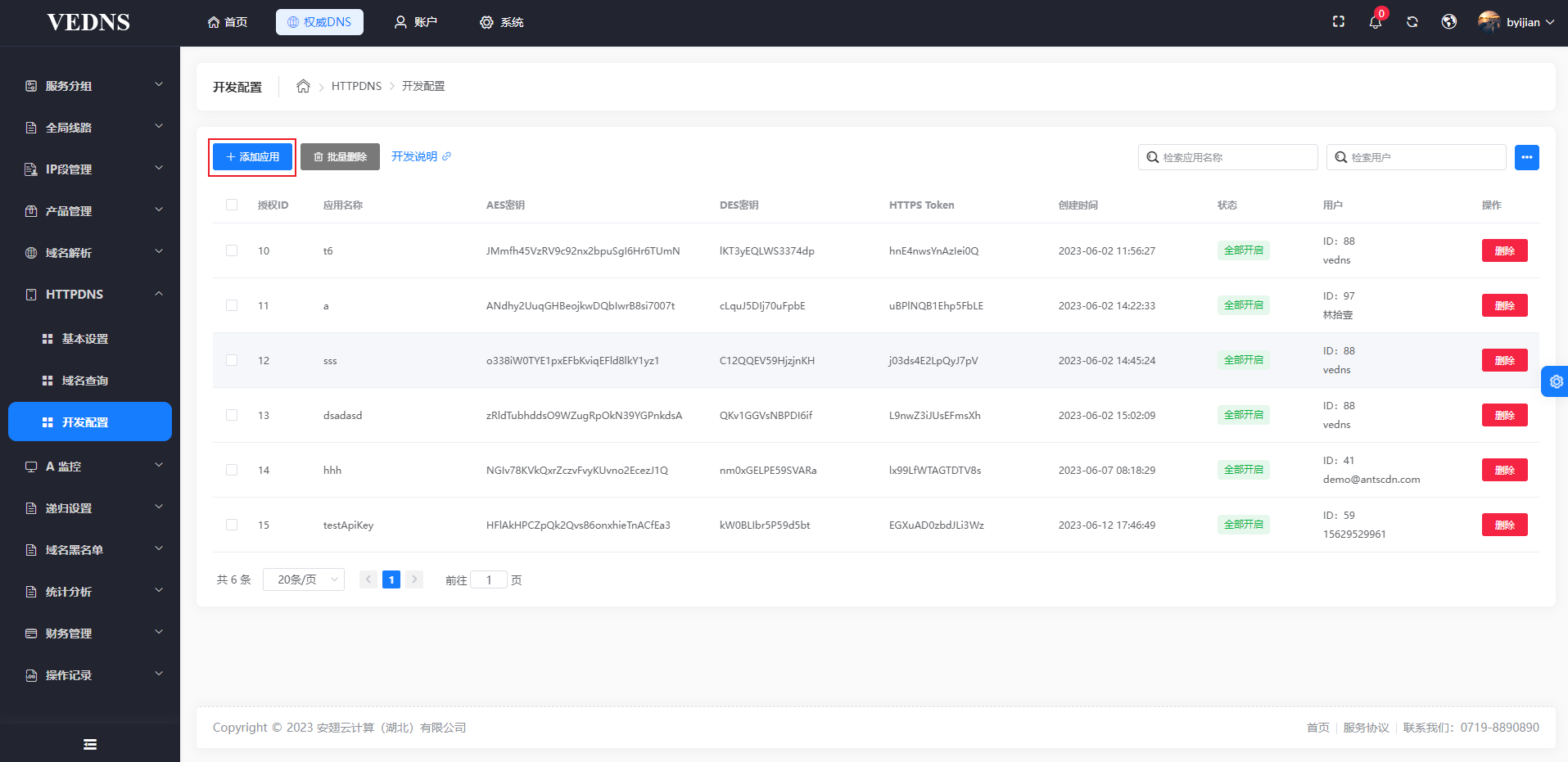Select the 权威DNS top navigation tab
The height and width of the screenshot is (762, 1568).
(x=319, y=22)
